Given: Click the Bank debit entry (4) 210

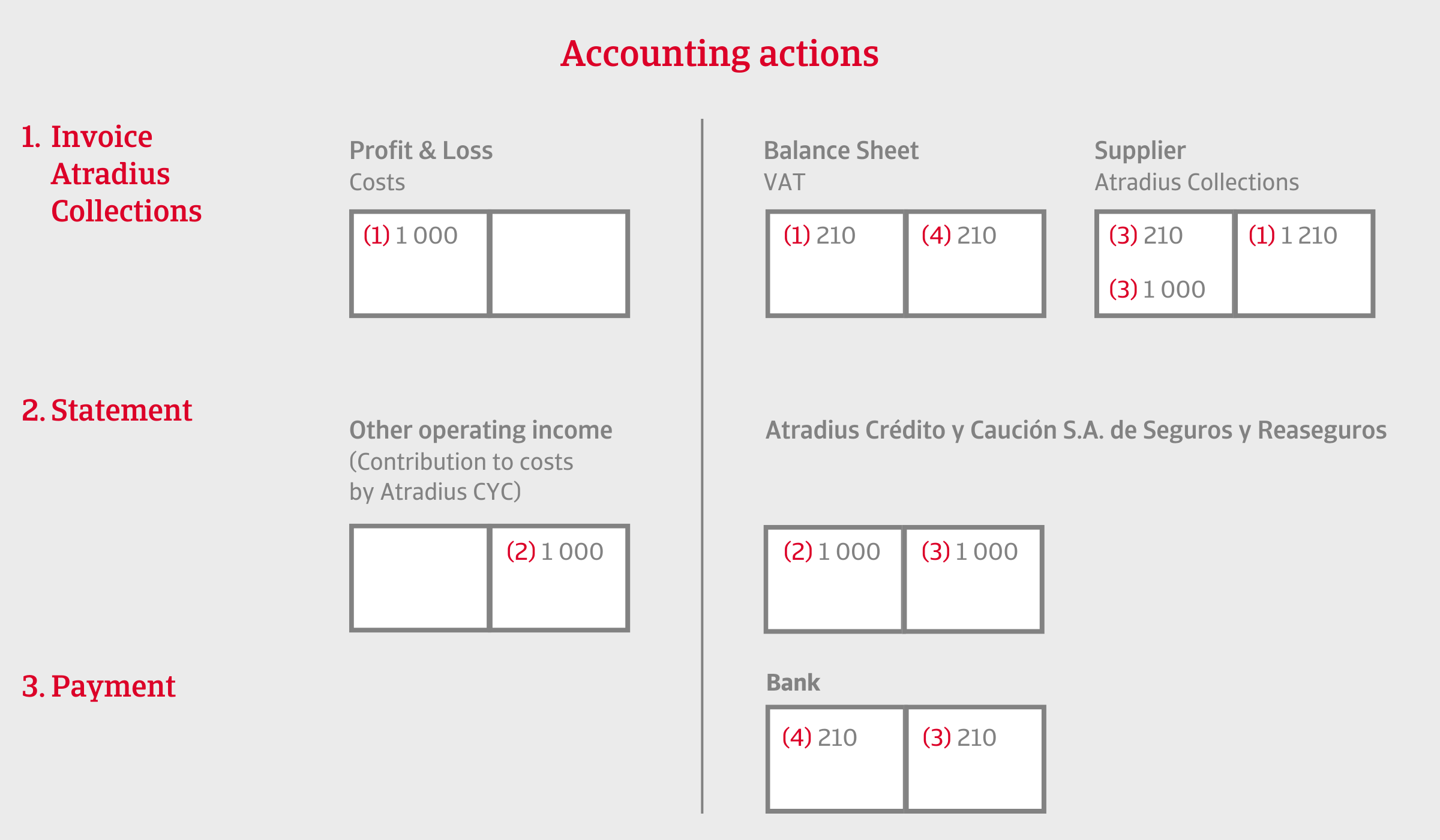Looking at the screenshot, I should tap(820, 737).
